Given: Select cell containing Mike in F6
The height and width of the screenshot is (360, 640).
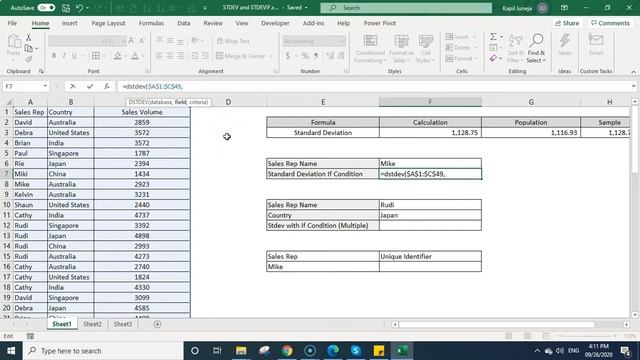Looking at the screenshot, I should [x=430, y=163].
